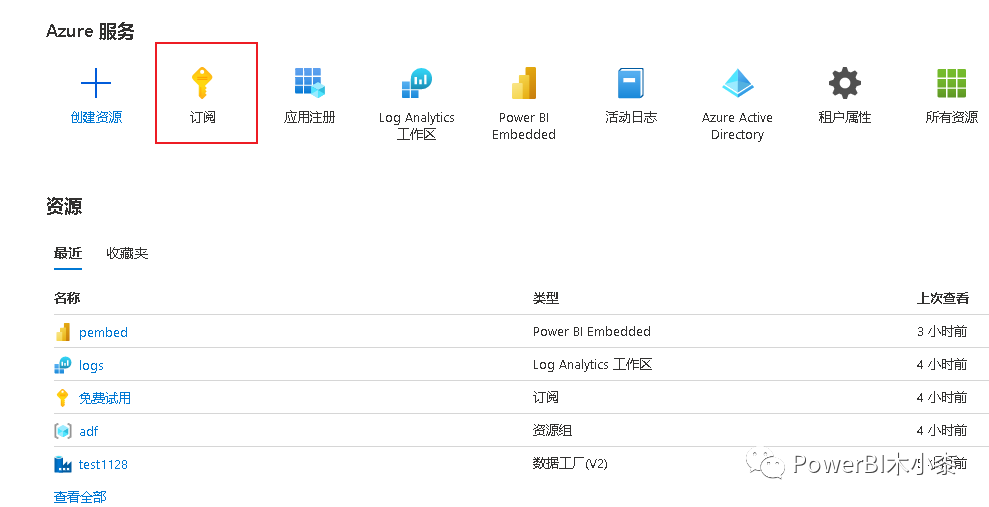Click the type cell '数据工厂(V2)'
Viewport: 989px width, 507px height.
[570, 463]
